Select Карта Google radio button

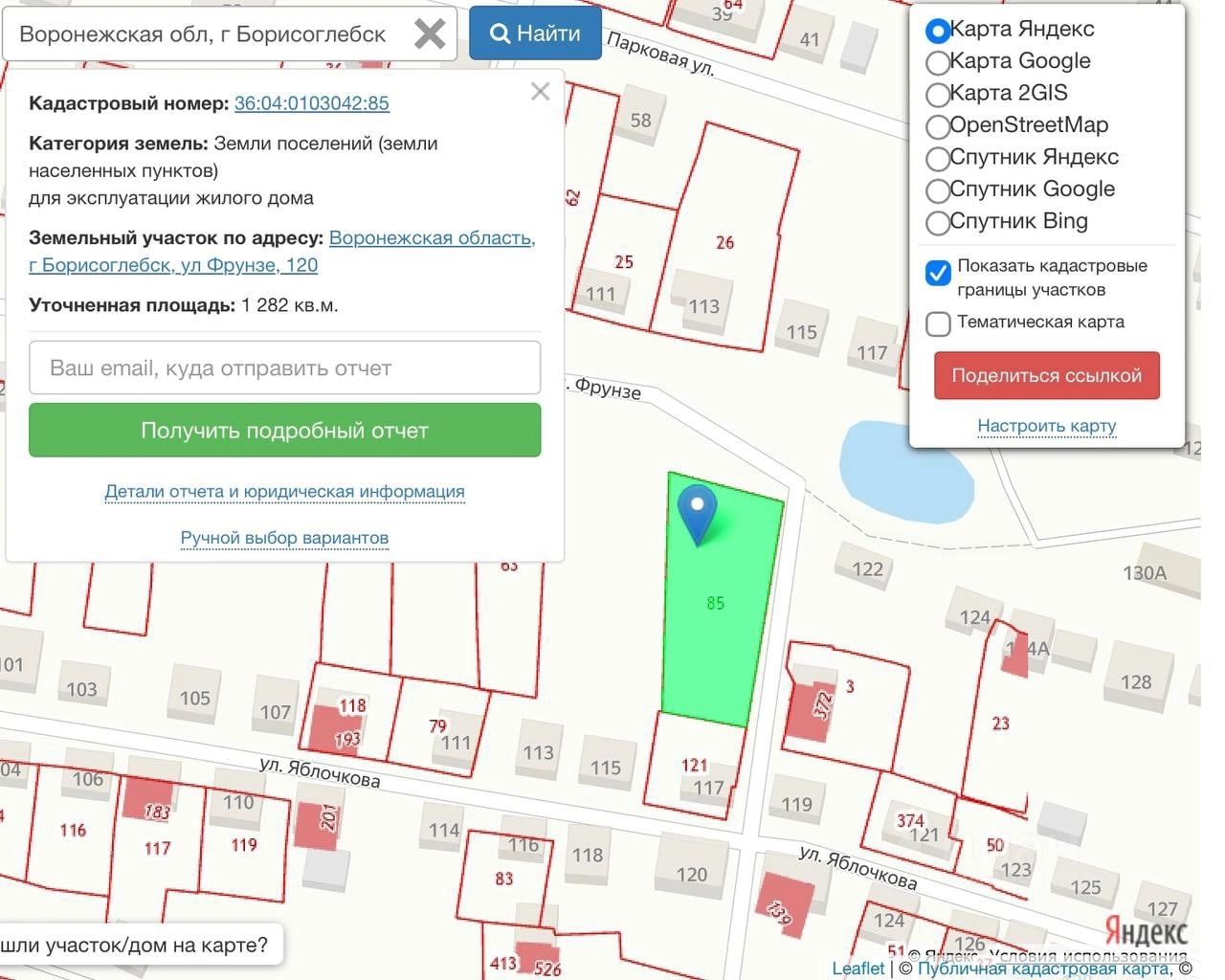[x=938, y=63]
